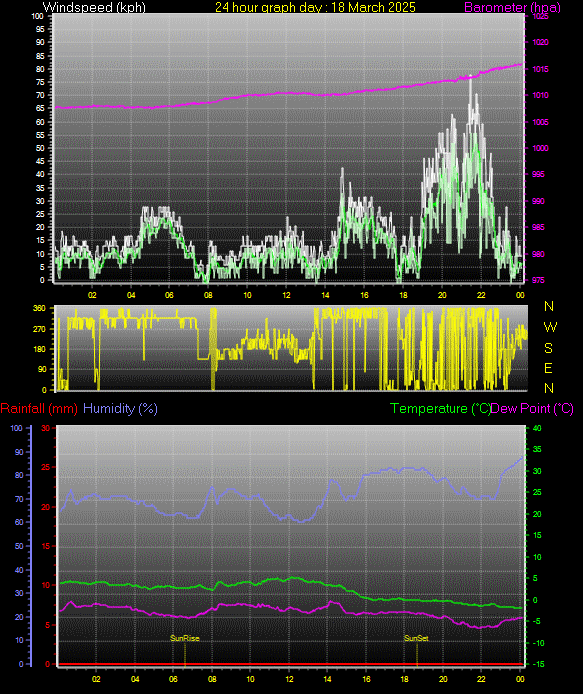Image resolution: width=583 pixels, height=694 pixels.
Task: Select the 270 wind direction axis value
Action: click(x=39, y=329)
